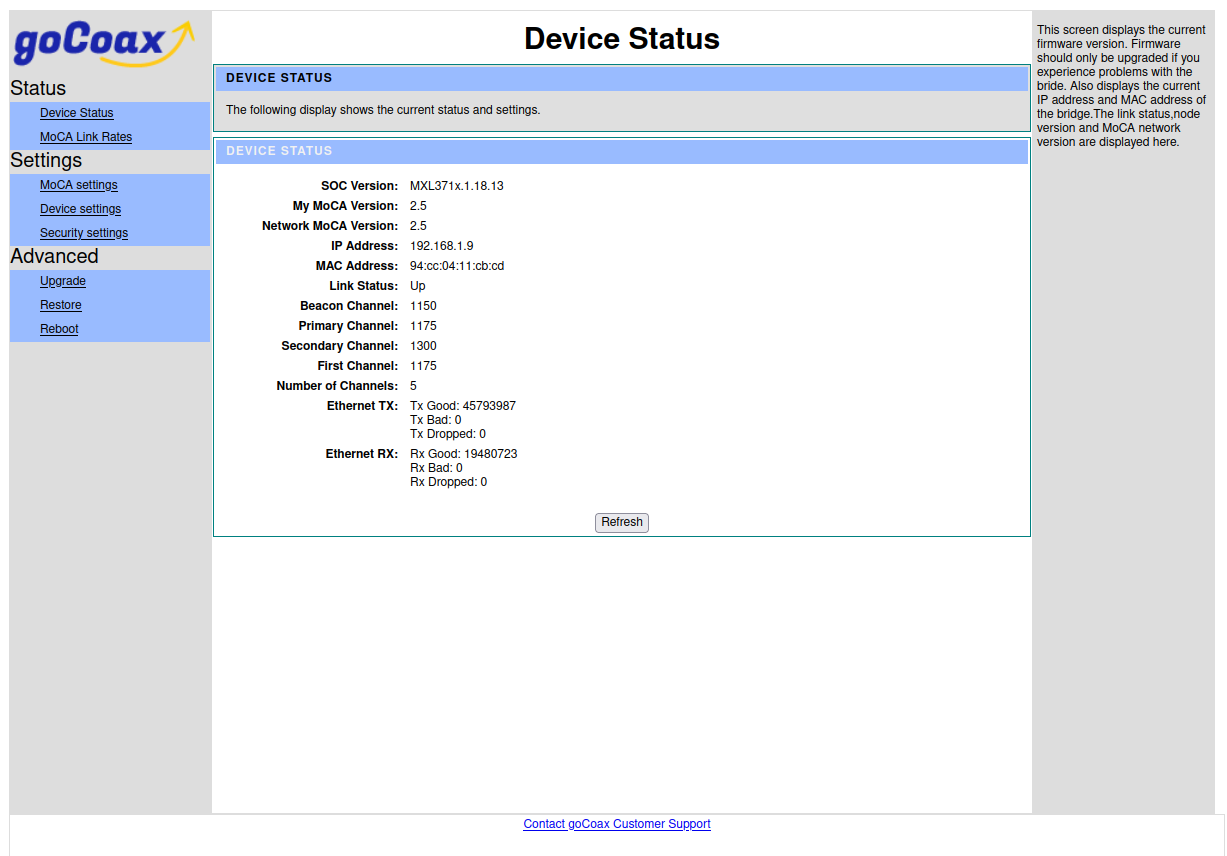Open MoCA settings in the sidebar
The image size is (1227, 856).
coord(79,185)
